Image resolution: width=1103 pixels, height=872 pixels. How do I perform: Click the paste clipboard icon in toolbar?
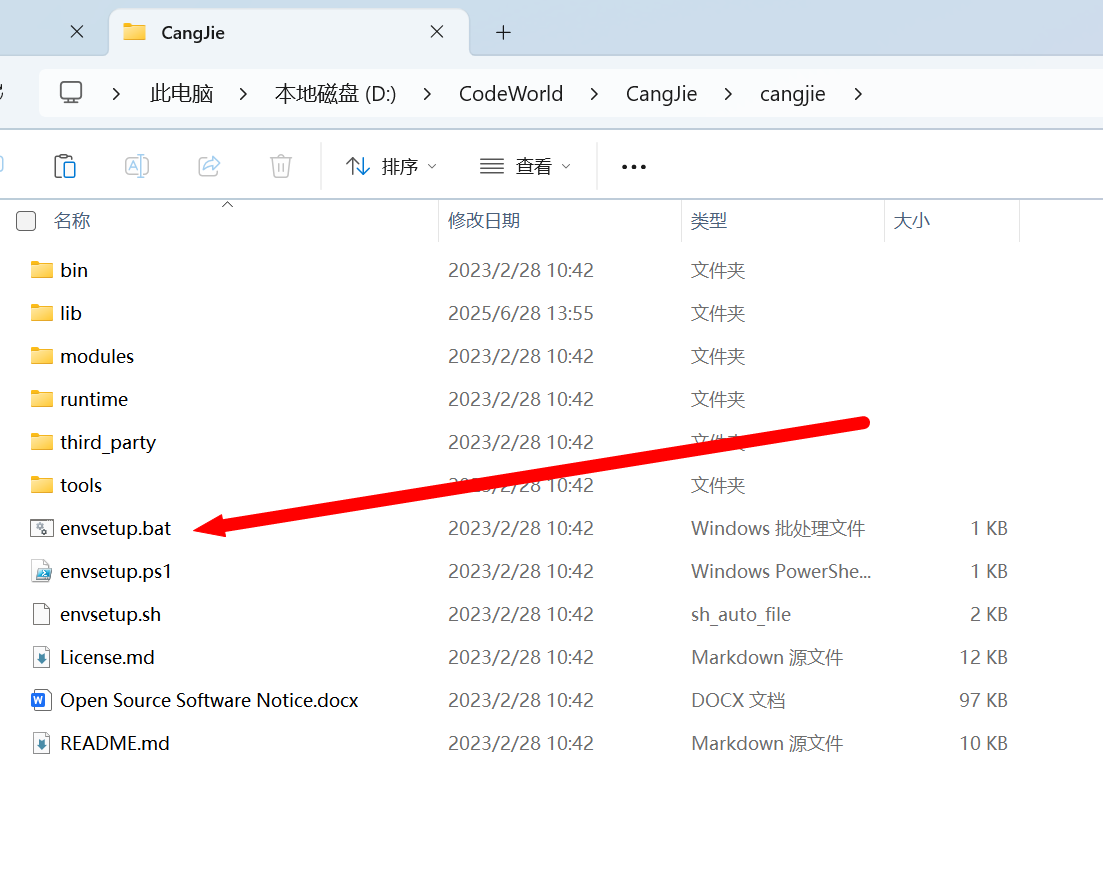coord(65,166)
